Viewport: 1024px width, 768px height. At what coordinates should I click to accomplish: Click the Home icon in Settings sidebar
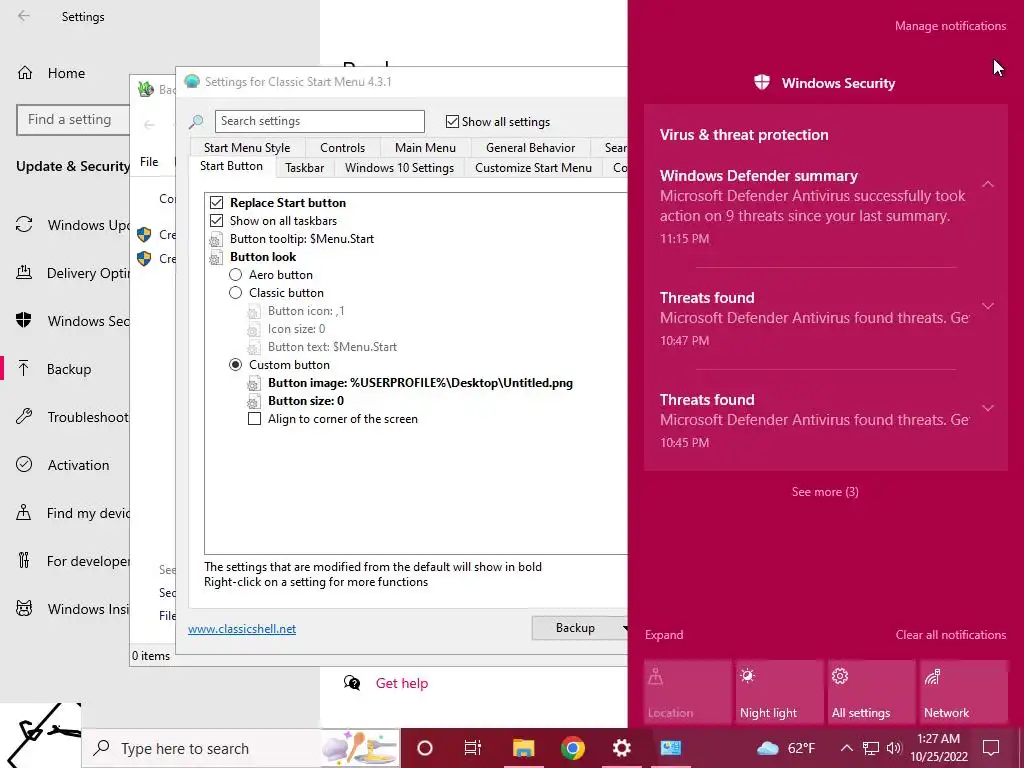[25, 72]
